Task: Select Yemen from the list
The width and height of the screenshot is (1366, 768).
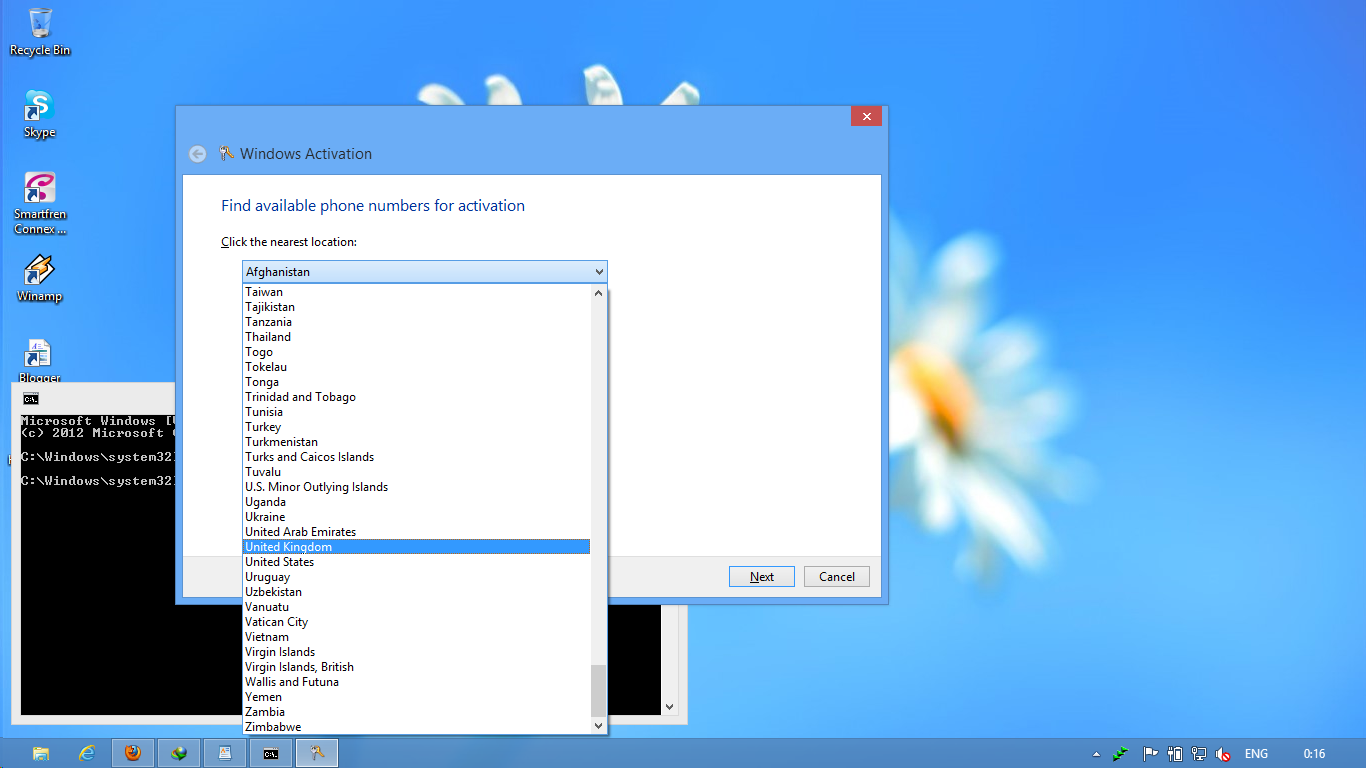Action: pos(417,697)
